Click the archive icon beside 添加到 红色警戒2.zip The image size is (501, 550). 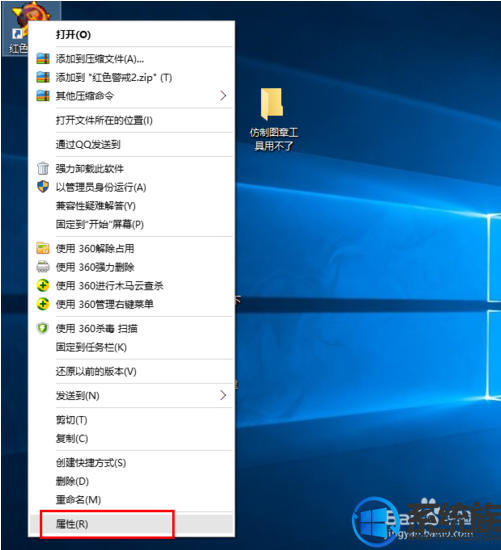tap(43, 77)
